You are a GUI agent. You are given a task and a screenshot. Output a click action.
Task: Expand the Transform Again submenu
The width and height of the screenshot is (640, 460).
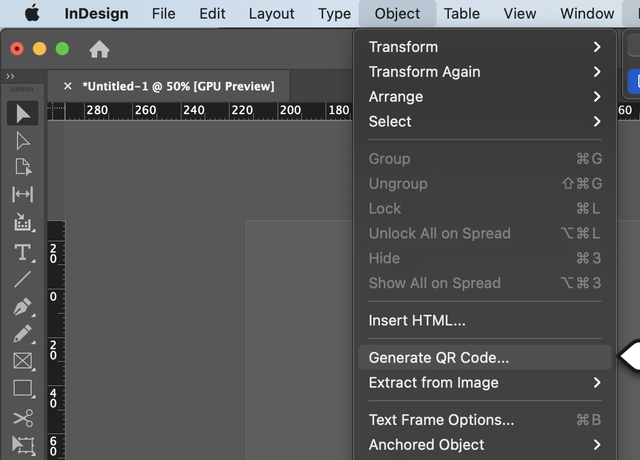click(485, 72)
